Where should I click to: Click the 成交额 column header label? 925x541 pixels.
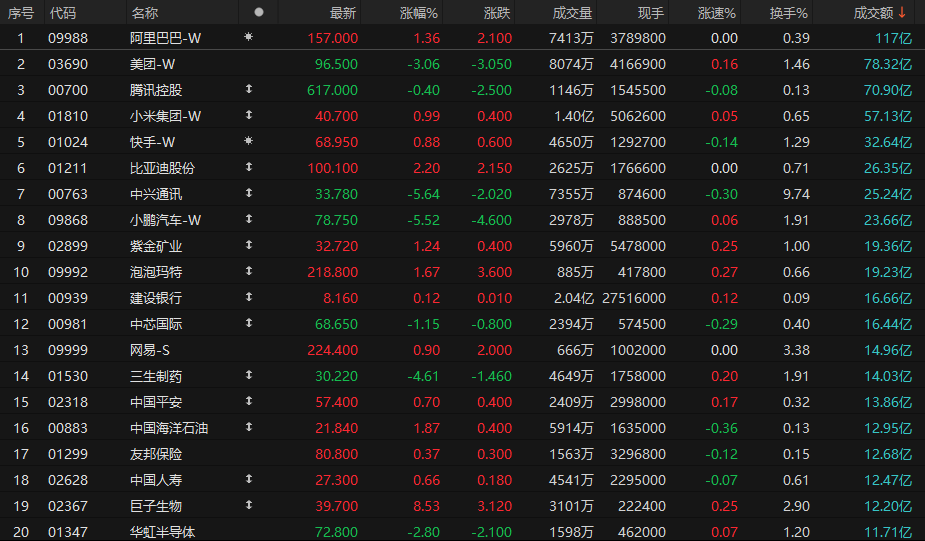point(874,13)
